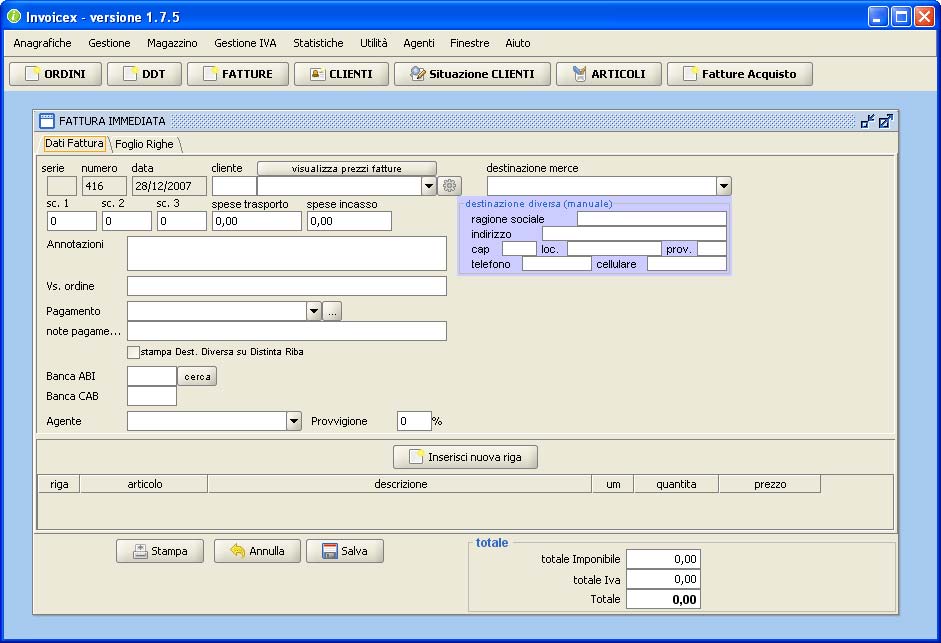Click the quantita column header

tap(676, 484)
